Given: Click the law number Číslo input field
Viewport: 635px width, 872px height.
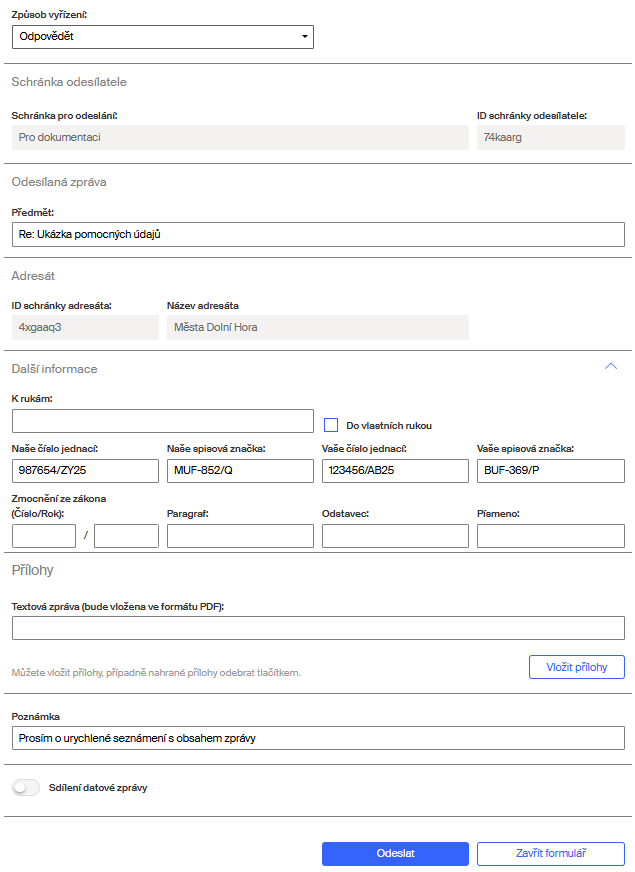Looking at the screenshot, I should 44,536.
